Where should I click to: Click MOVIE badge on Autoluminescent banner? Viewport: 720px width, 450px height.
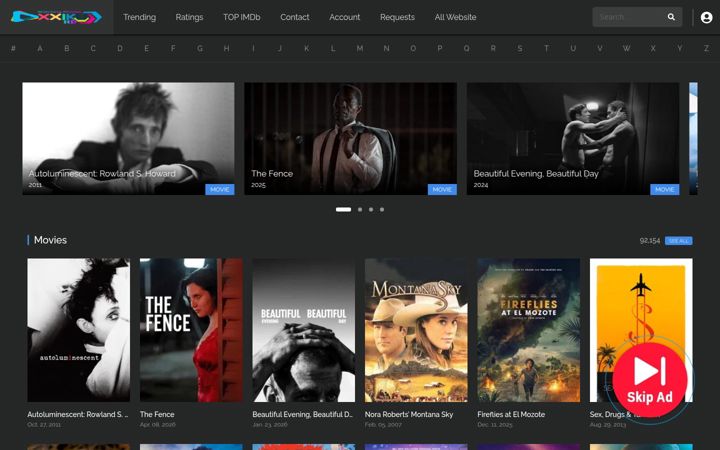click(219, 189)
